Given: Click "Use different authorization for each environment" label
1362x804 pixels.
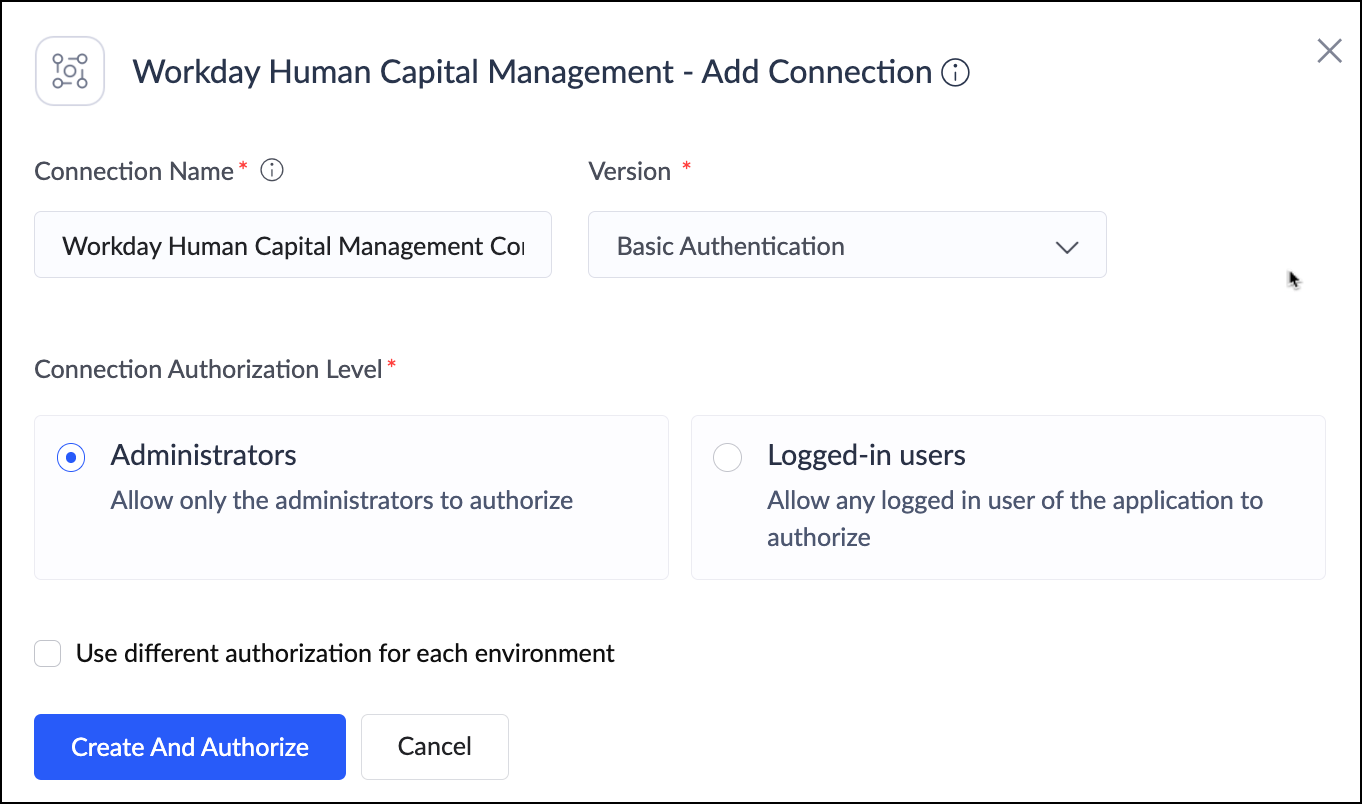Looking at the screenshot, I should coord(345,654).
